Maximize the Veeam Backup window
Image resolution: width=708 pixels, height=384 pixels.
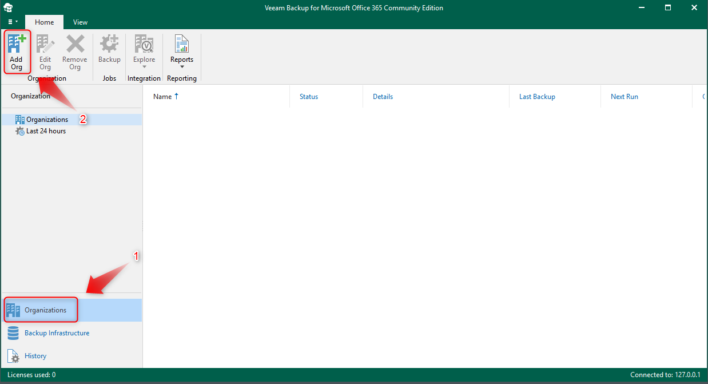click(668, 8)
